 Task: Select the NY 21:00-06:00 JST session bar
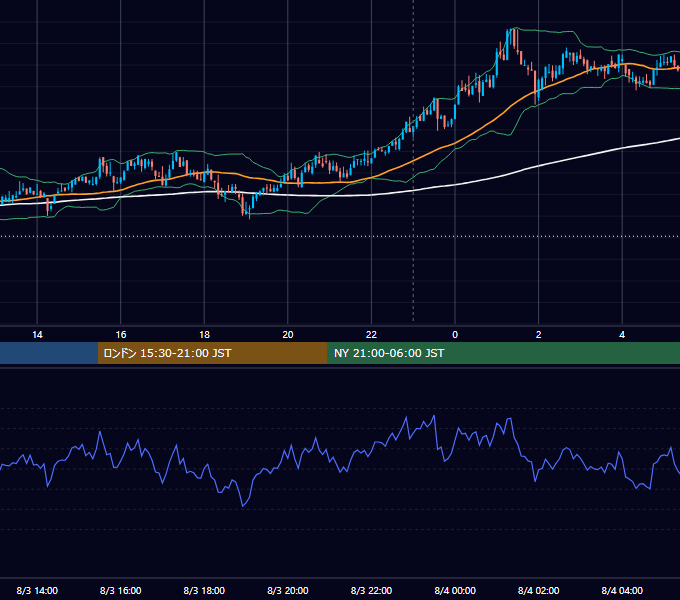pyautogui.click(x=503, y=353)
